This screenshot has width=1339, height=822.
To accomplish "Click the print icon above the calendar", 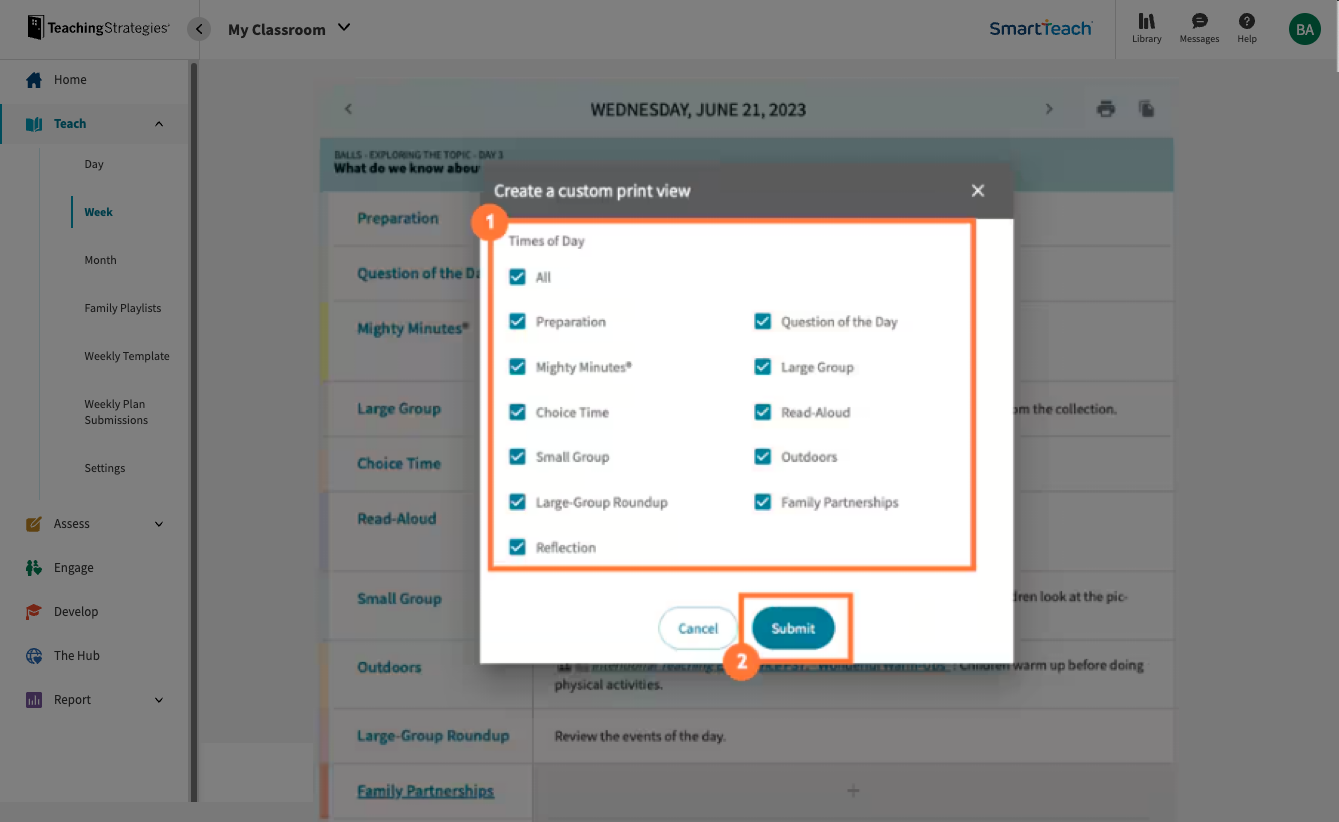I will (x=1106, y=109).
